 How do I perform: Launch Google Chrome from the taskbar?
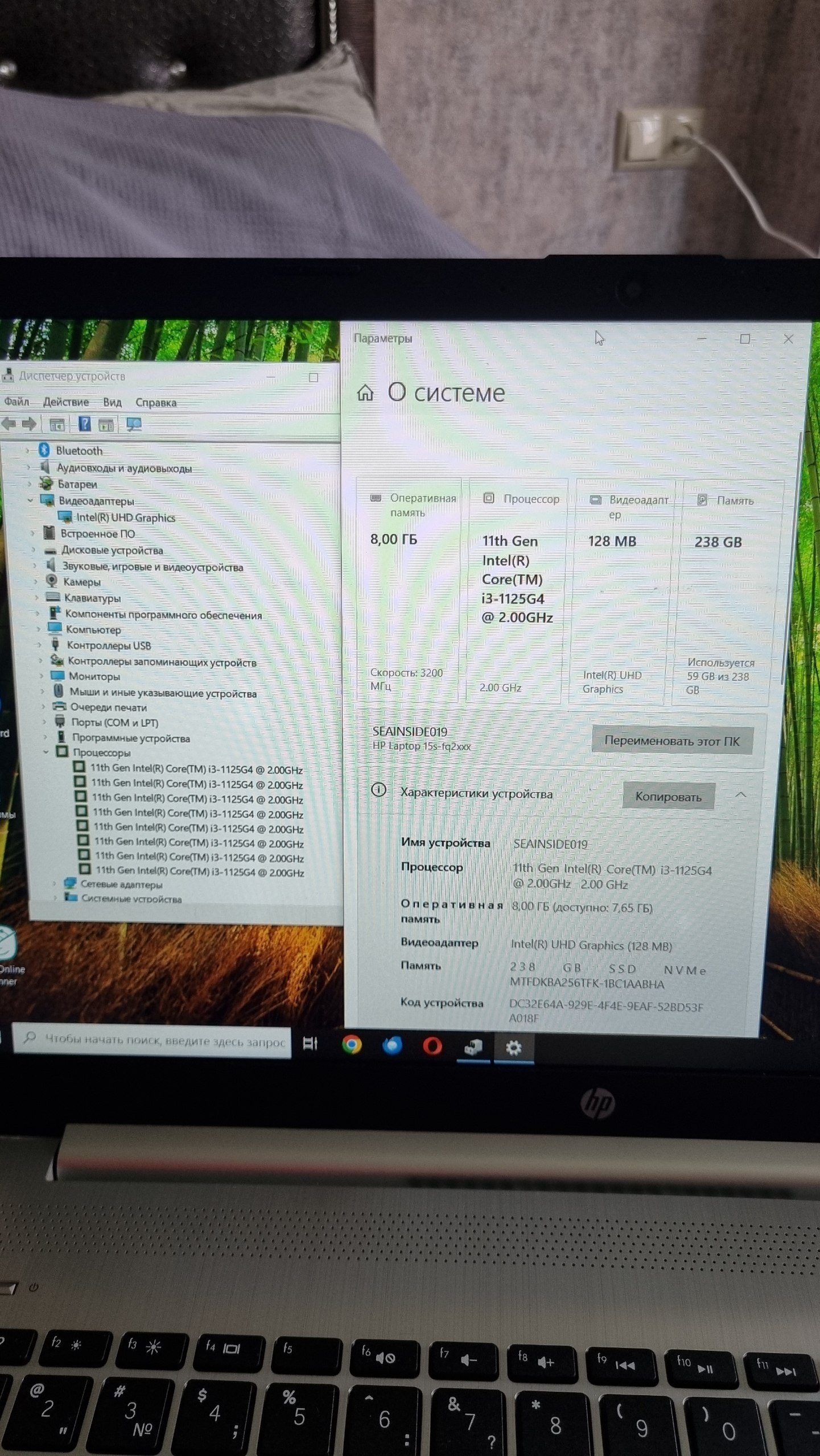[352, 1044]
